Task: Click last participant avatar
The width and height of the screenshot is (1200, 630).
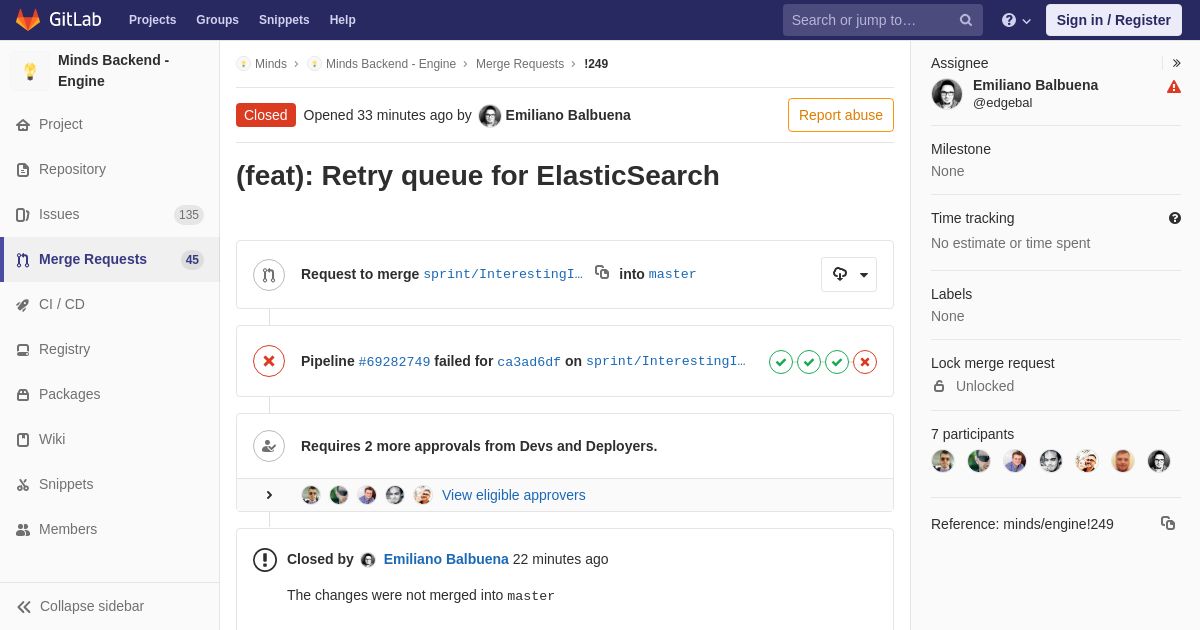Action: click(1159, 461)
